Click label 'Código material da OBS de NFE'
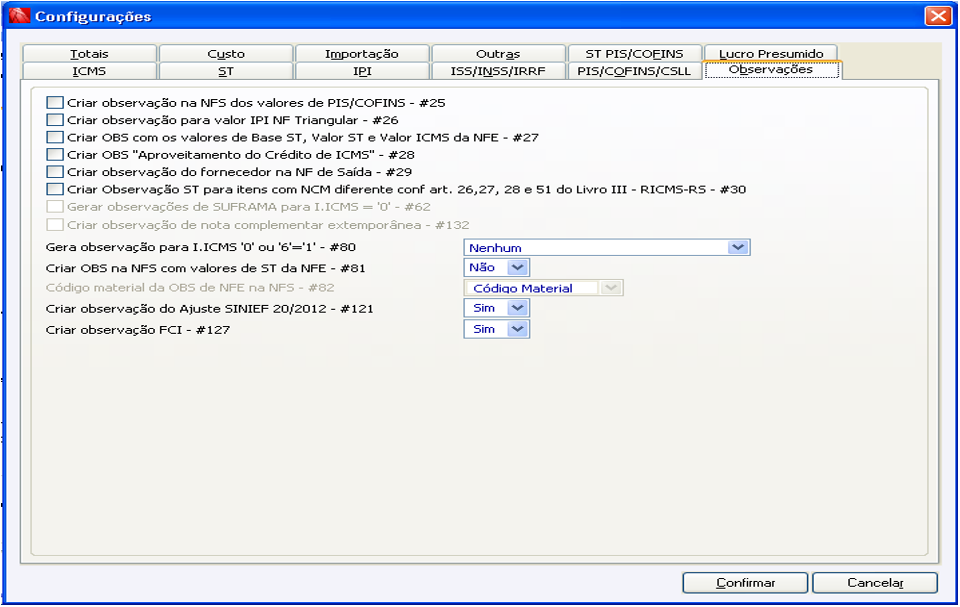 click(190, 287)
